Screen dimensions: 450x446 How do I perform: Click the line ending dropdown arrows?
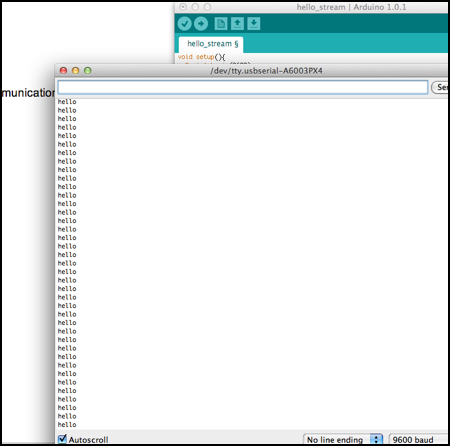[x=376, y=439]
